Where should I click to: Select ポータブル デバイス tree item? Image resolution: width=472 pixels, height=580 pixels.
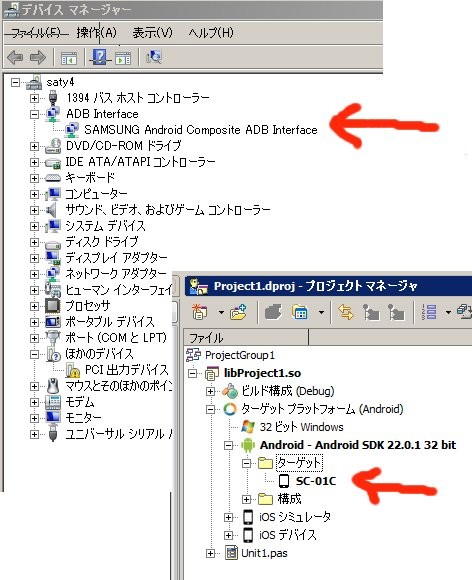click(x=109, y=322)
